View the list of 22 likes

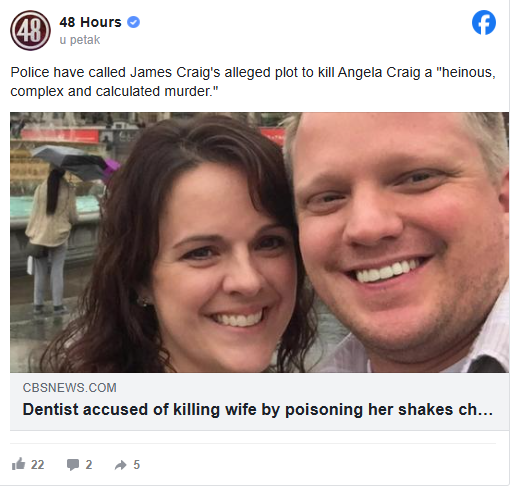pyautogui.click(x=37, y=465)
